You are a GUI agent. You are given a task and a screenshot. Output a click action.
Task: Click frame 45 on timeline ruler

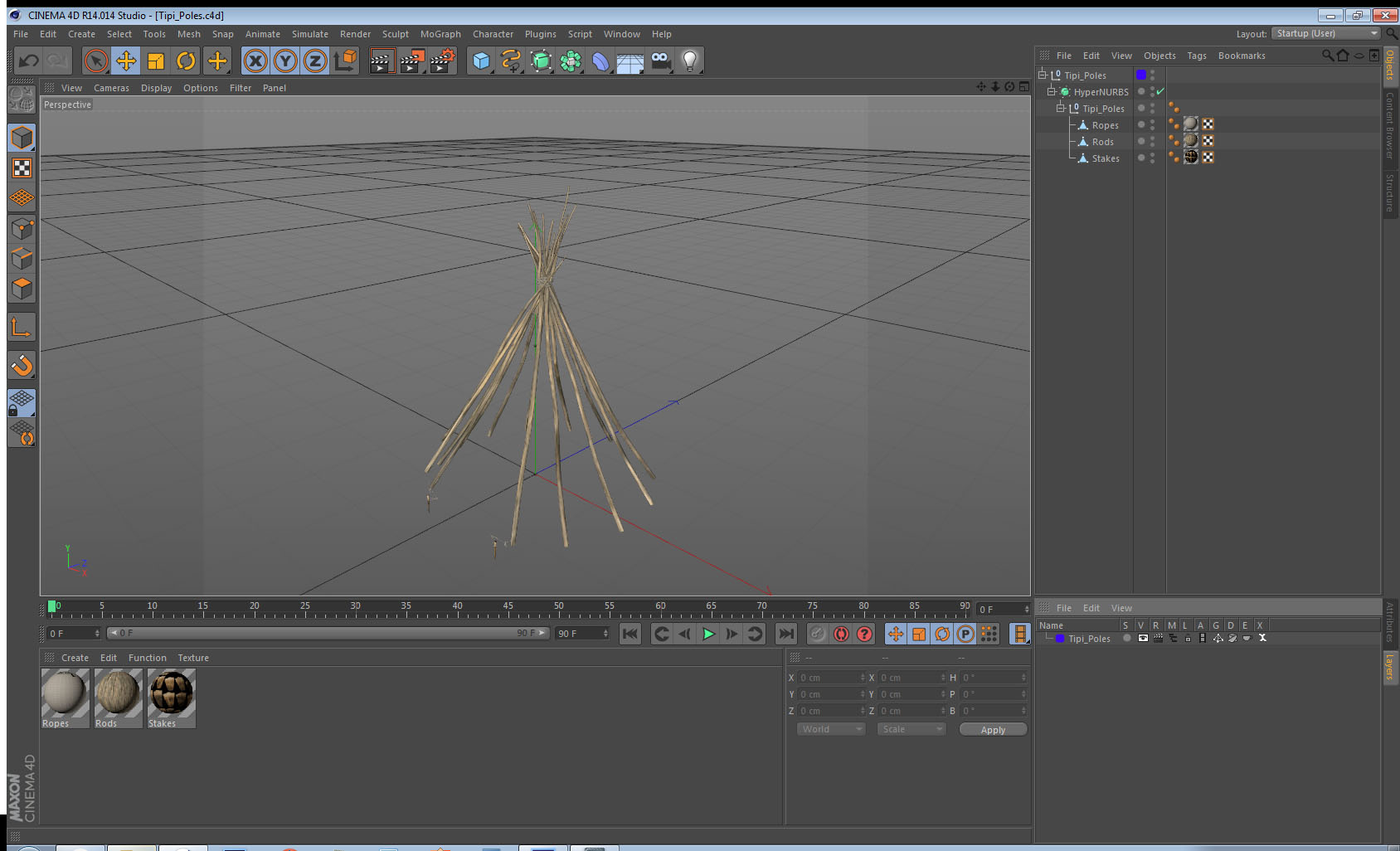click(x=508, y=608)
